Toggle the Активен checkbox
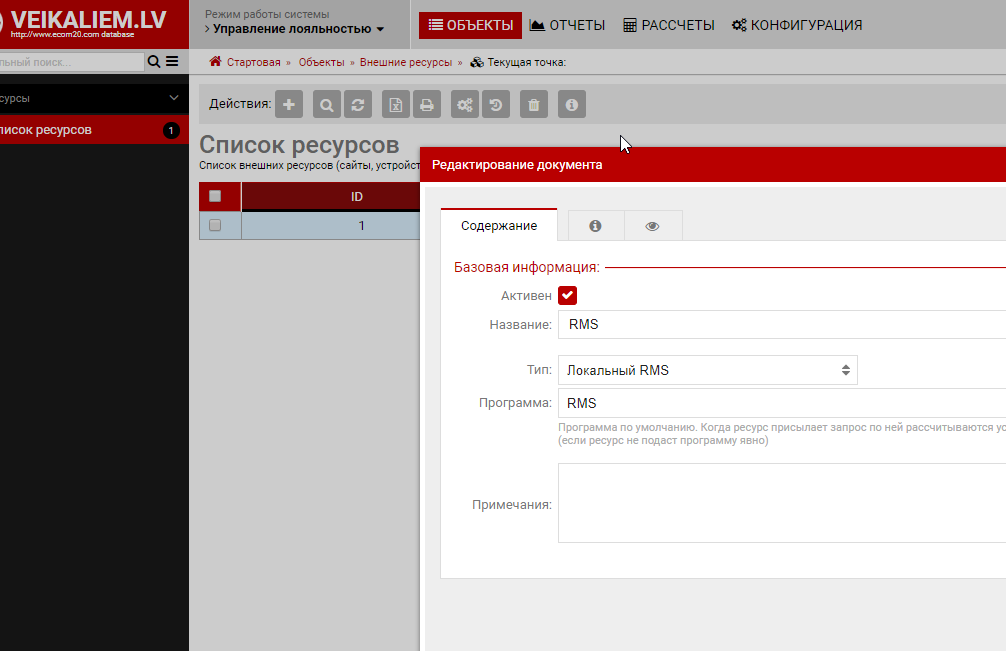Screen dimensions: 1006x651 pyautogui.click(x=567, y=296)
